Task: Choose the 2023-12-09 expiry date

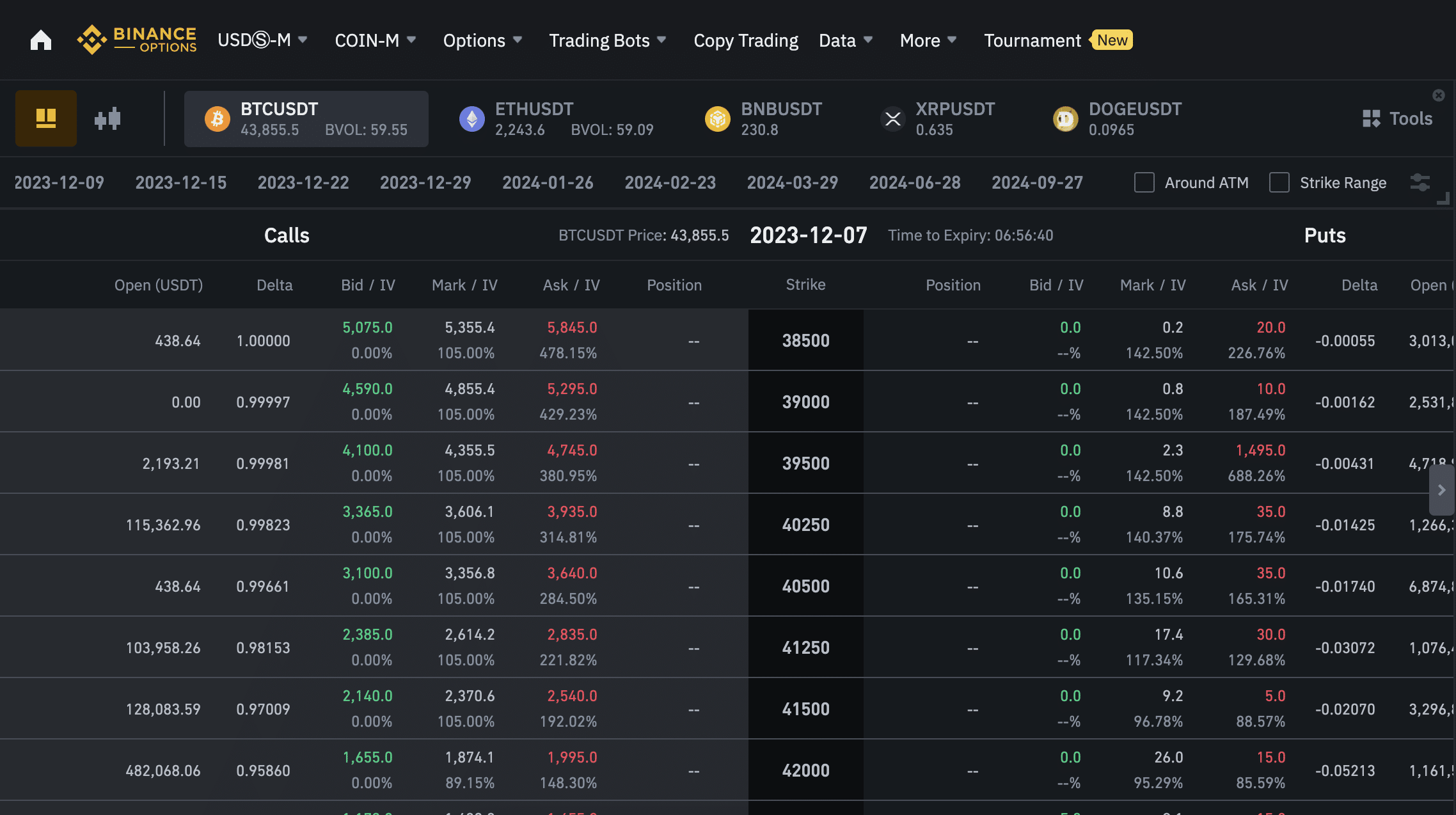Action: 59,182
